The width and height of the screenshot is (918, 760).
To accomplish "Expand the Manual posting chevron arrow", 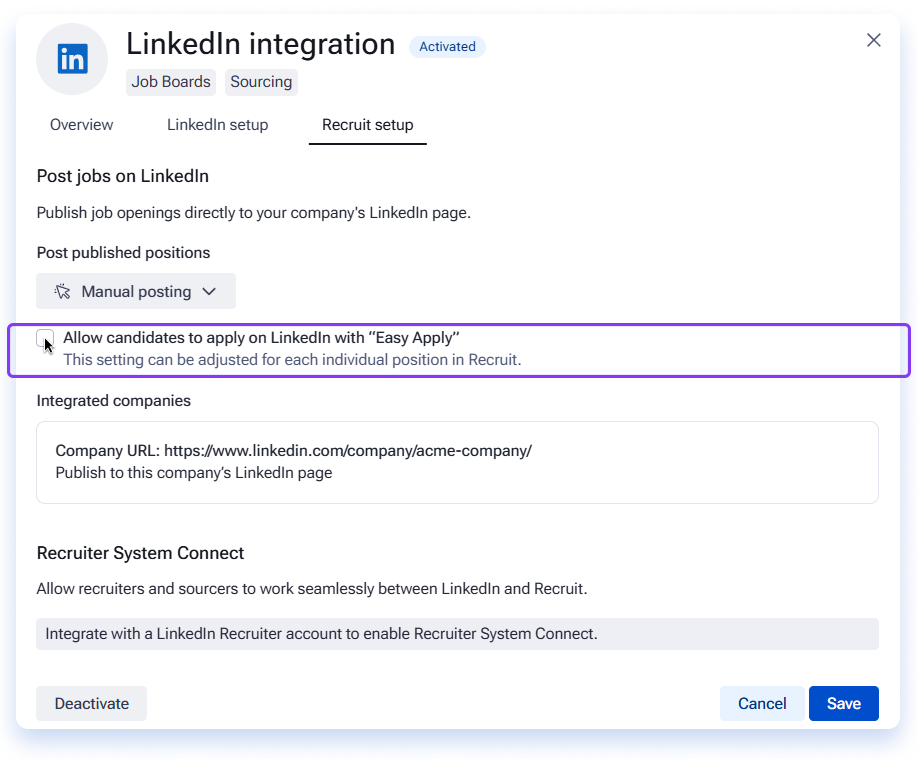I will pyautogui.click(x=209, y=292).
